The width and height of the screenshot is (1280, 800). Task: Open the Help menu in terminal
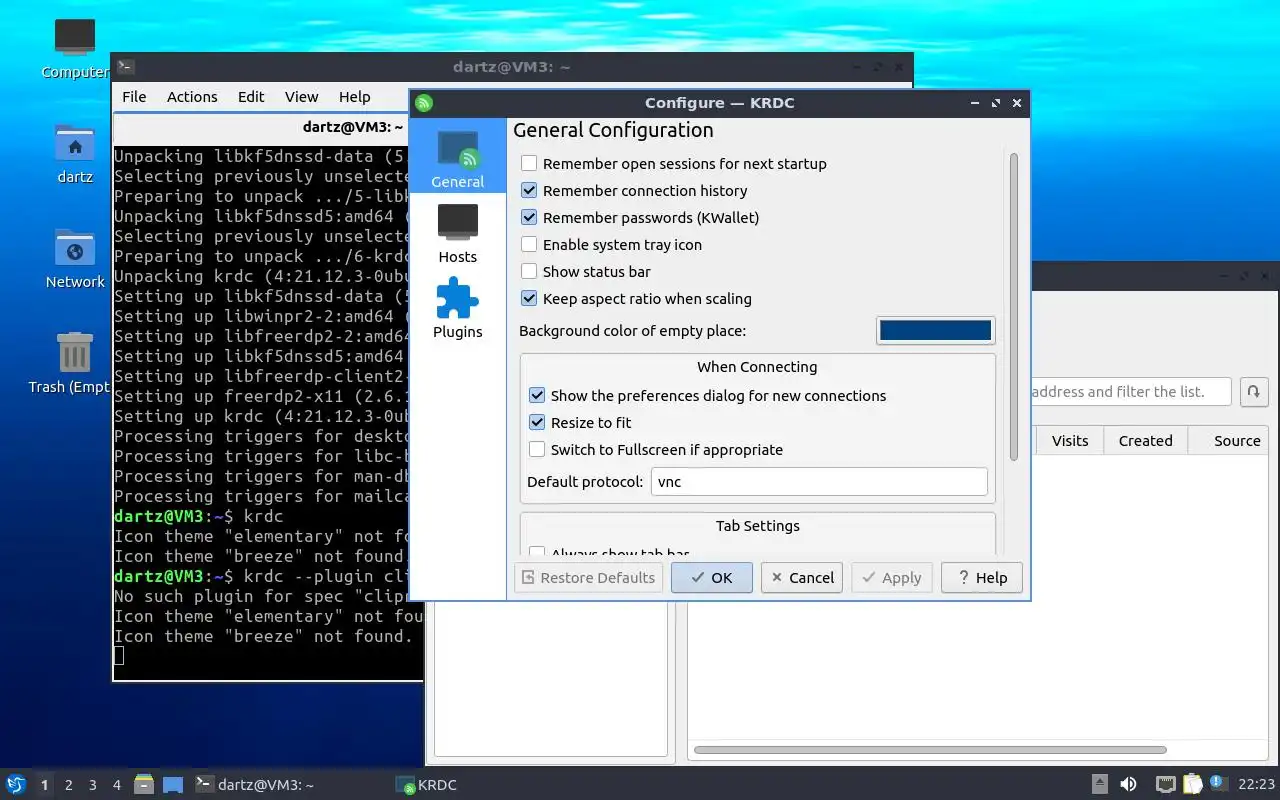click(x=354, y=97)
